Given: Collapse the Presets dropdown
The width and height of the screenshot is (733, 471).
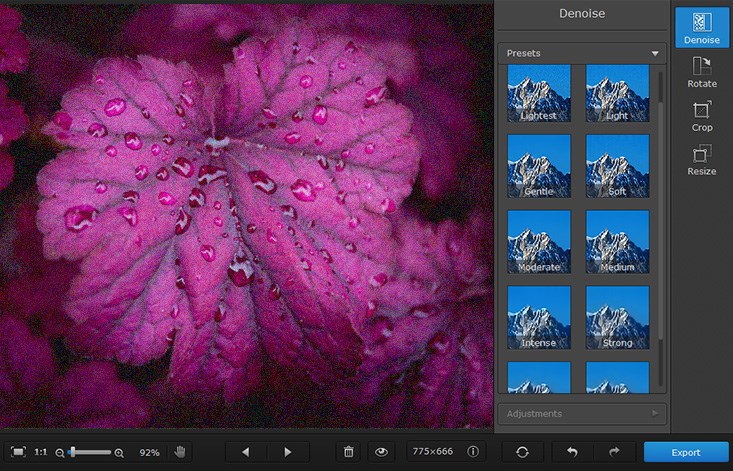Looking at the screenshot, I should coord(656,52).
